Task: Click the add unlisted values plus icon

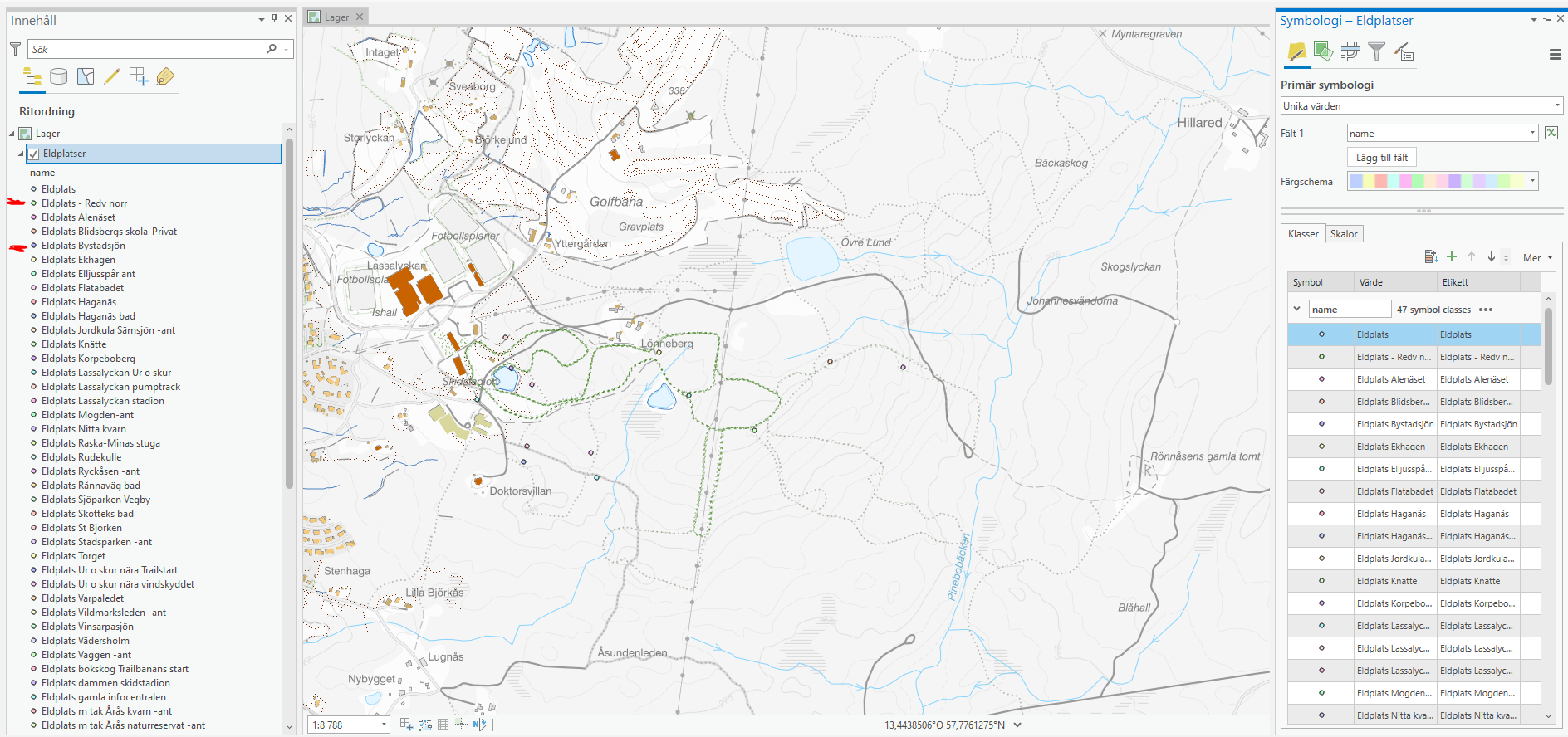Action: click(x=1452, y=257)
